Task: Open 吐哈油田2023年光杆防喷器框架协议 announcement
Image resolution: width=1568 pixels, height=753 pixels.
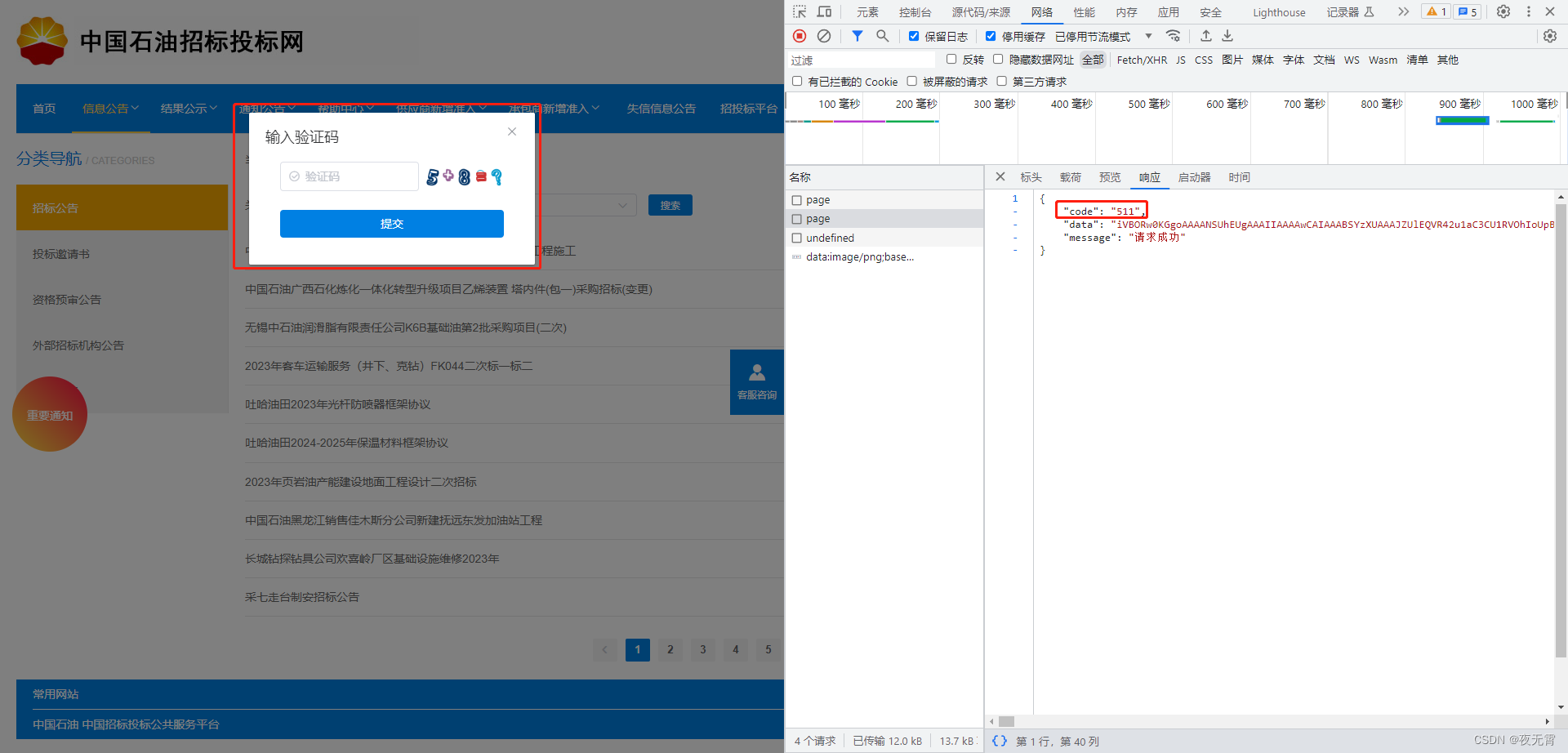Action: tap(337, 404)
